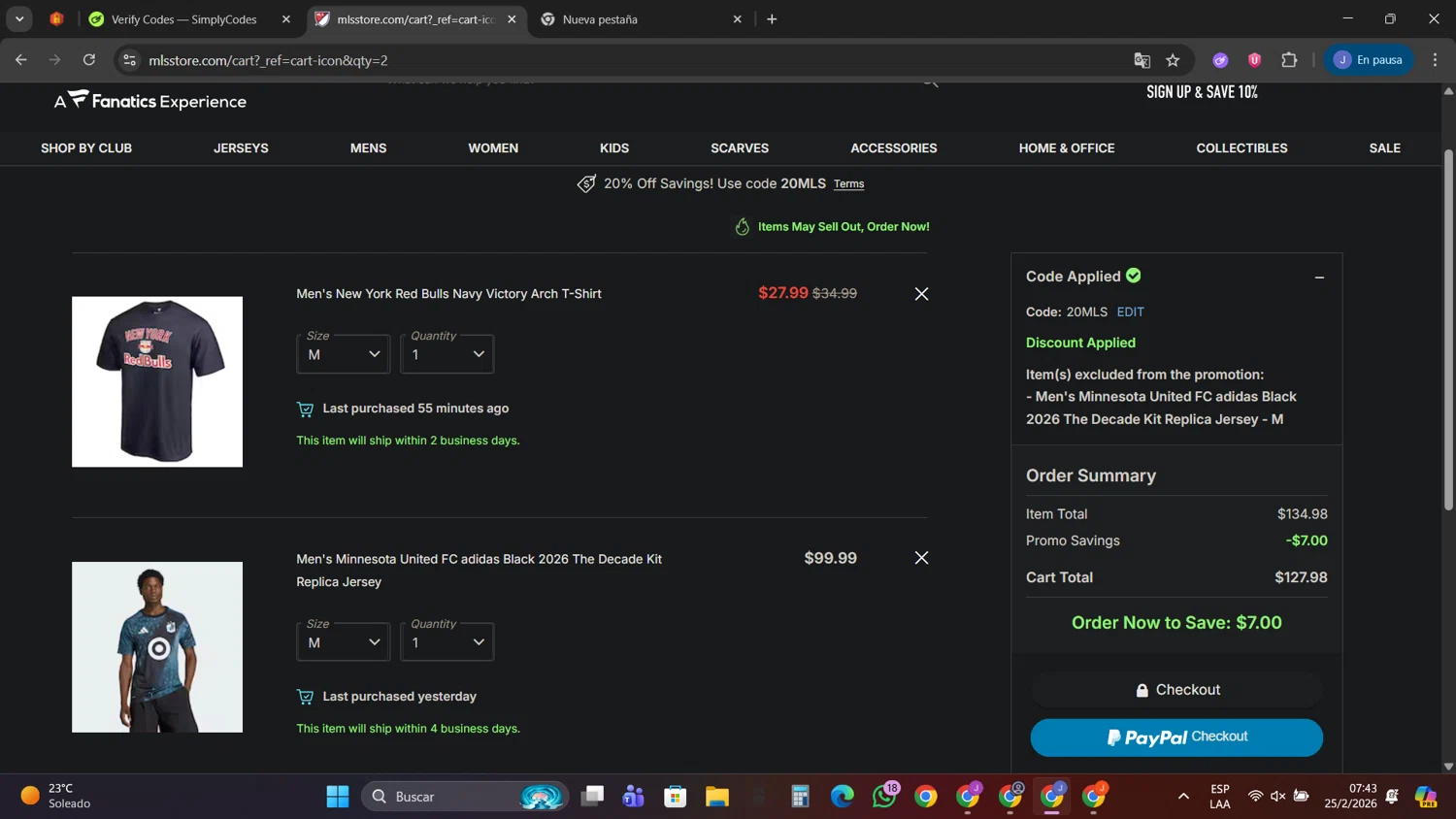View site information icon in address bar
Screen dimensions: 1456x819
tap(129, 60)
